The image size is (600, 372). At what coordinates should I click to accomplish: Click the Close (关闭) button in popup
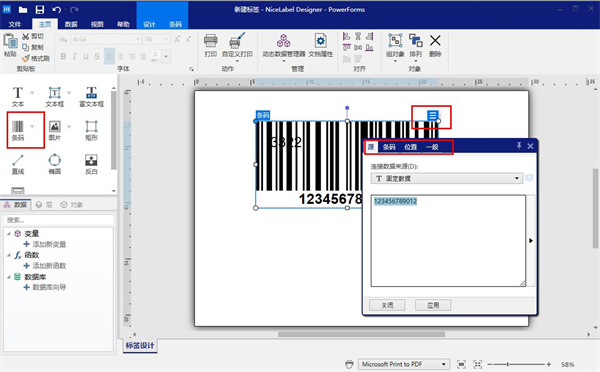click(387, 305)
